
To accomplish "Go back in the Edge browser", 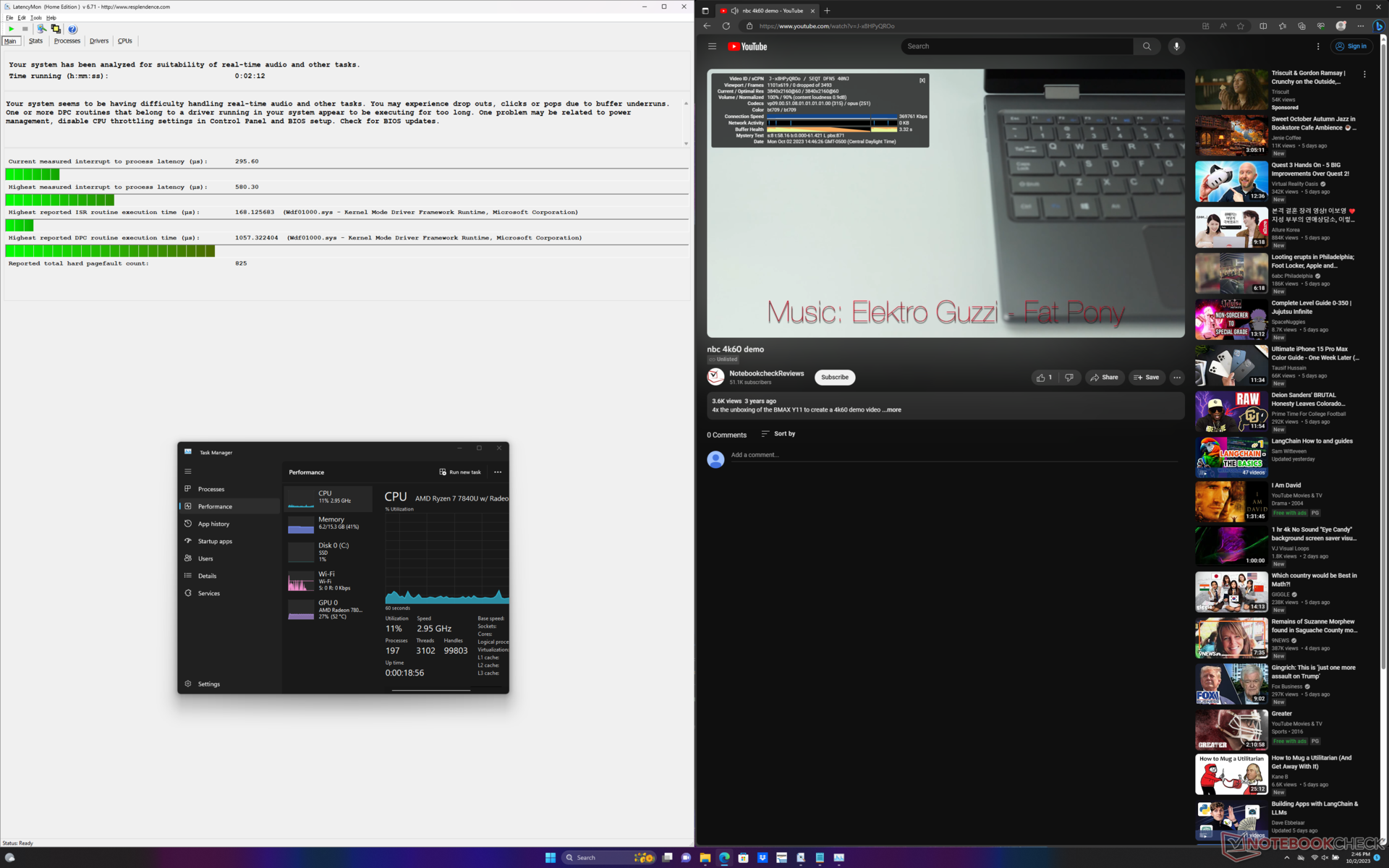I will point(707,26).
